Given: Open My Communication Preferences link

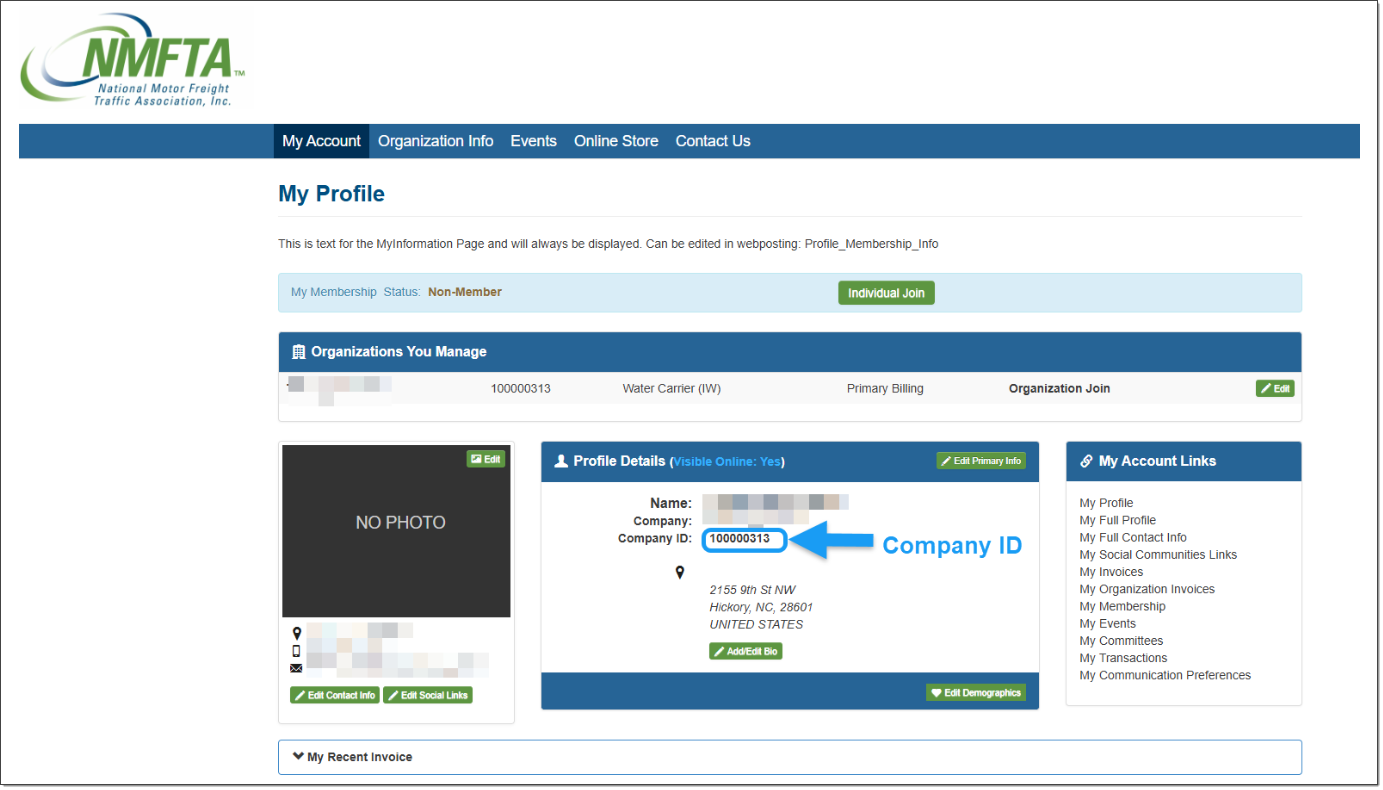Looking at the screenshot, I should tap(1165, 676).
